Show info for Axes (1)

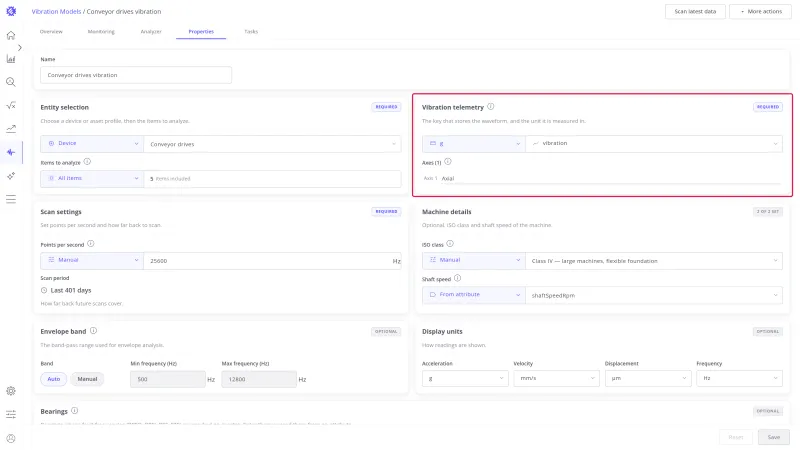click(x=447, y=162)
